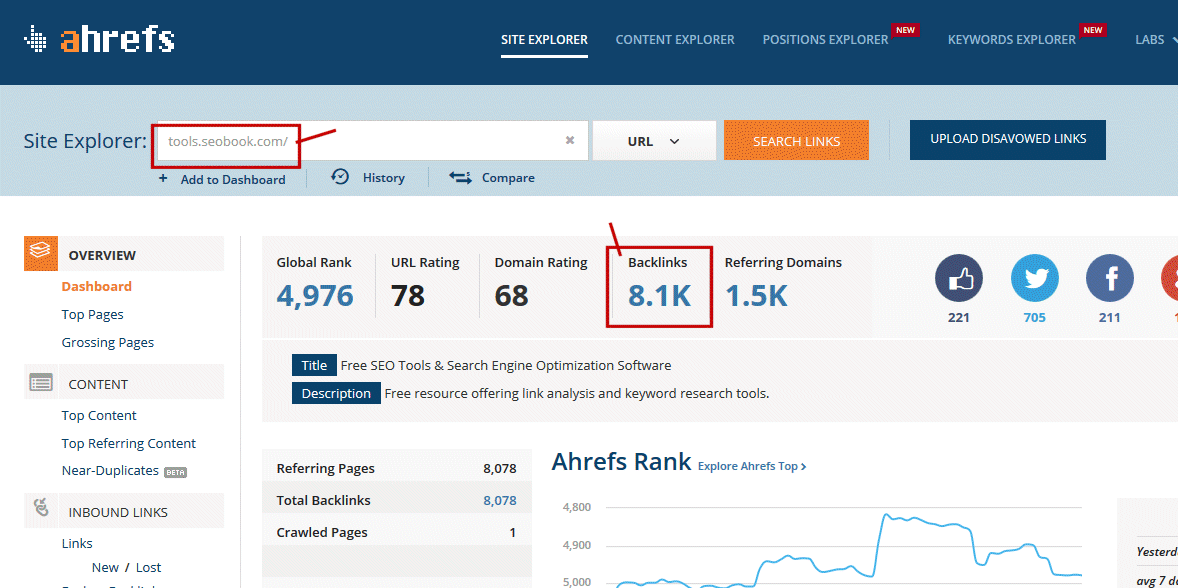1178x588 pixels.
Task: Click the History clock icon
Action: [x=340, y=176]
